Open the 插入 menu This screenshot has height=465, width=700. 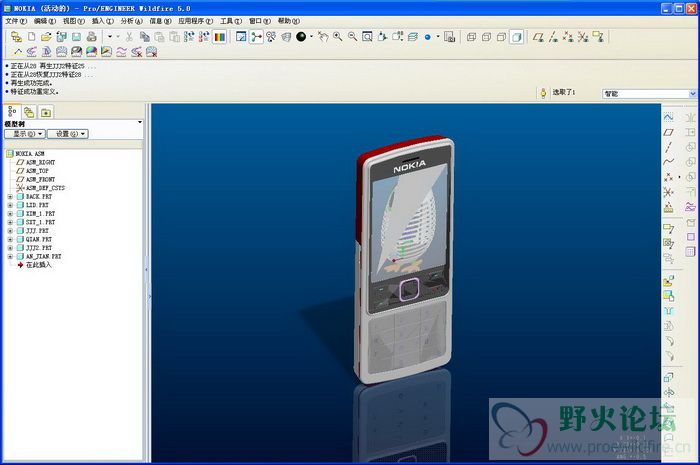103,21
